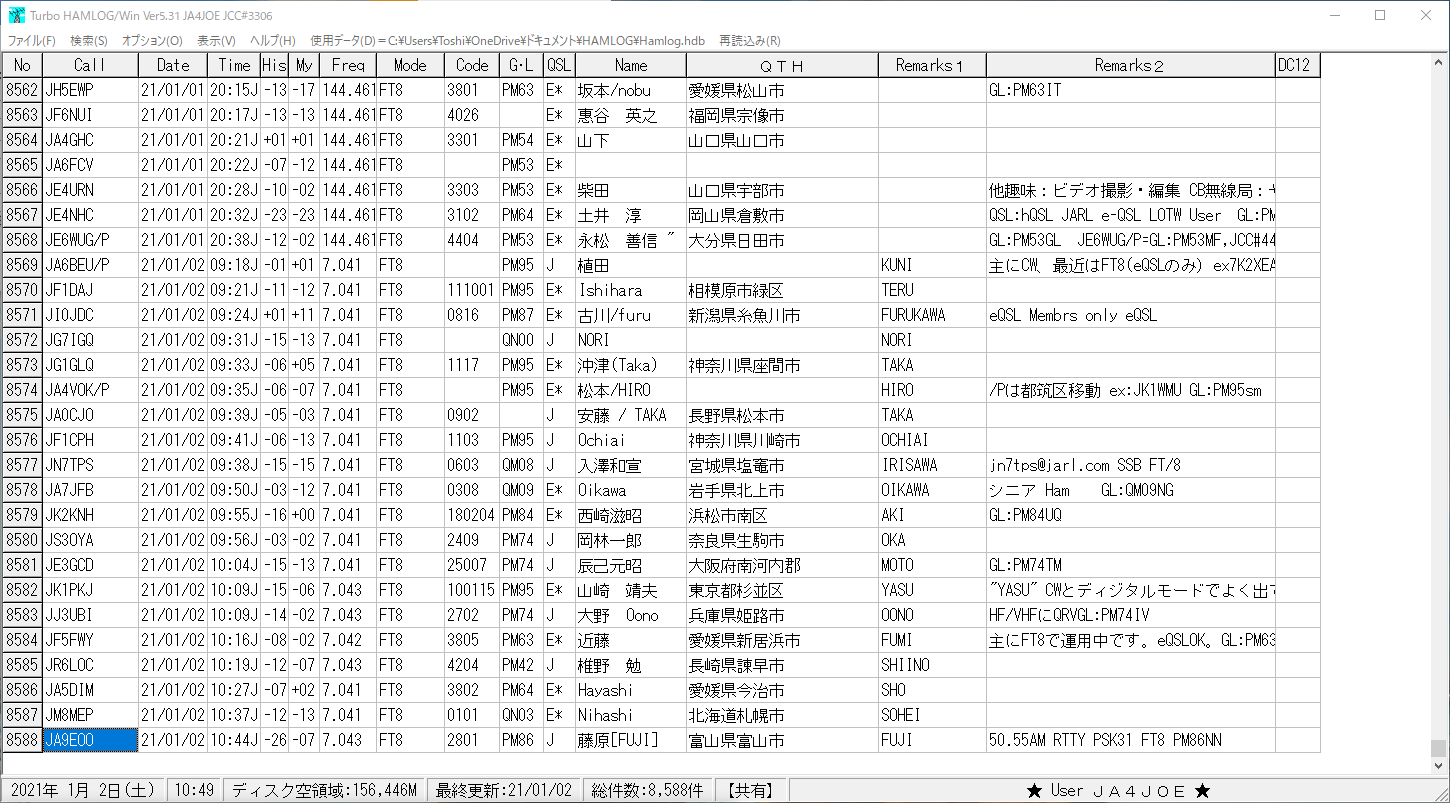Click the Turbo HAMLOG app icon in title bar
The image size is (1450, 803).
[x=15, y=15]
